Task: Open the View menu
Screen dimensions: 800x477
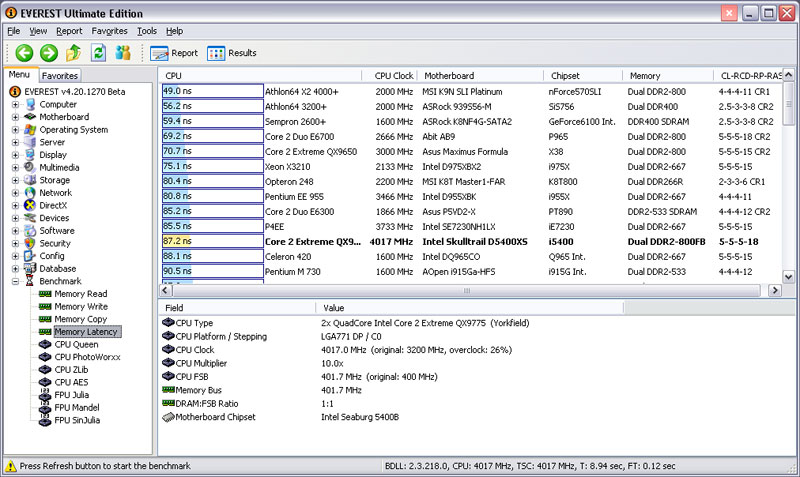Action: (38, 31)
